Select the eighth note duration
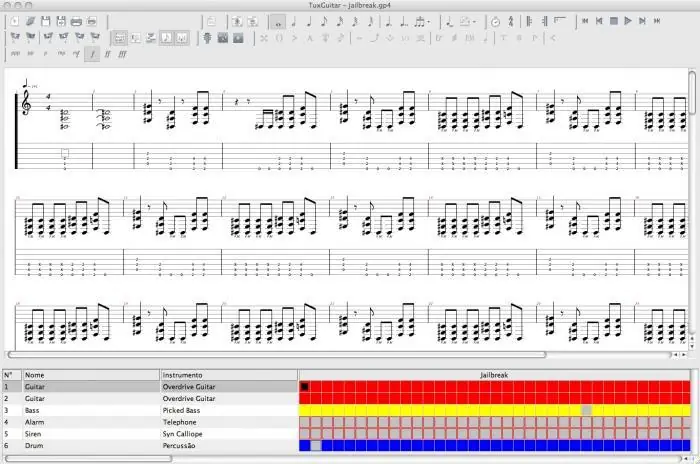Viewport: 700px width, 464px height. pos(325,21)
